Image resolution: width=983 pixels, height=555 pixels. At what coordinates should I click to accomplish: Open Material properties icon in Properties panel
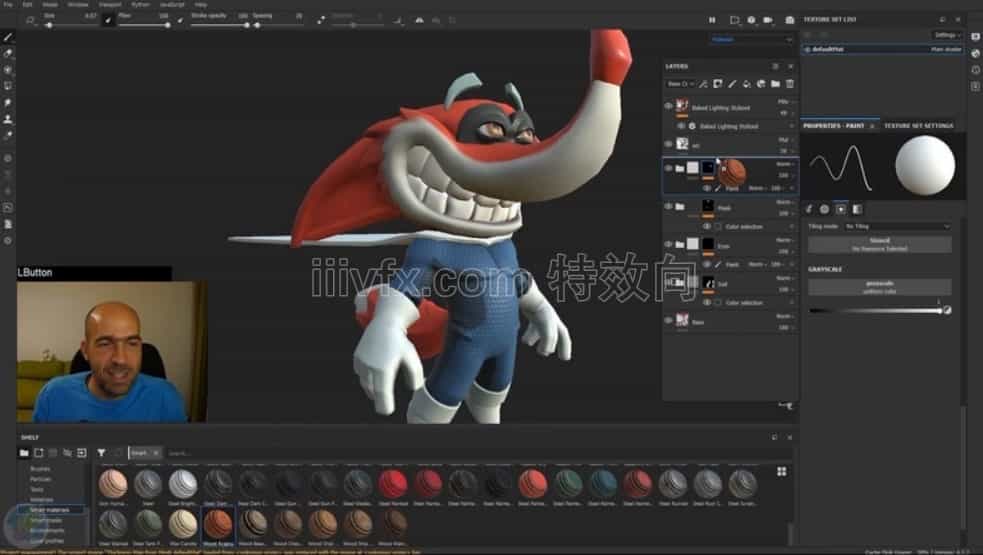pyautogui.click(x=858, y=209)
